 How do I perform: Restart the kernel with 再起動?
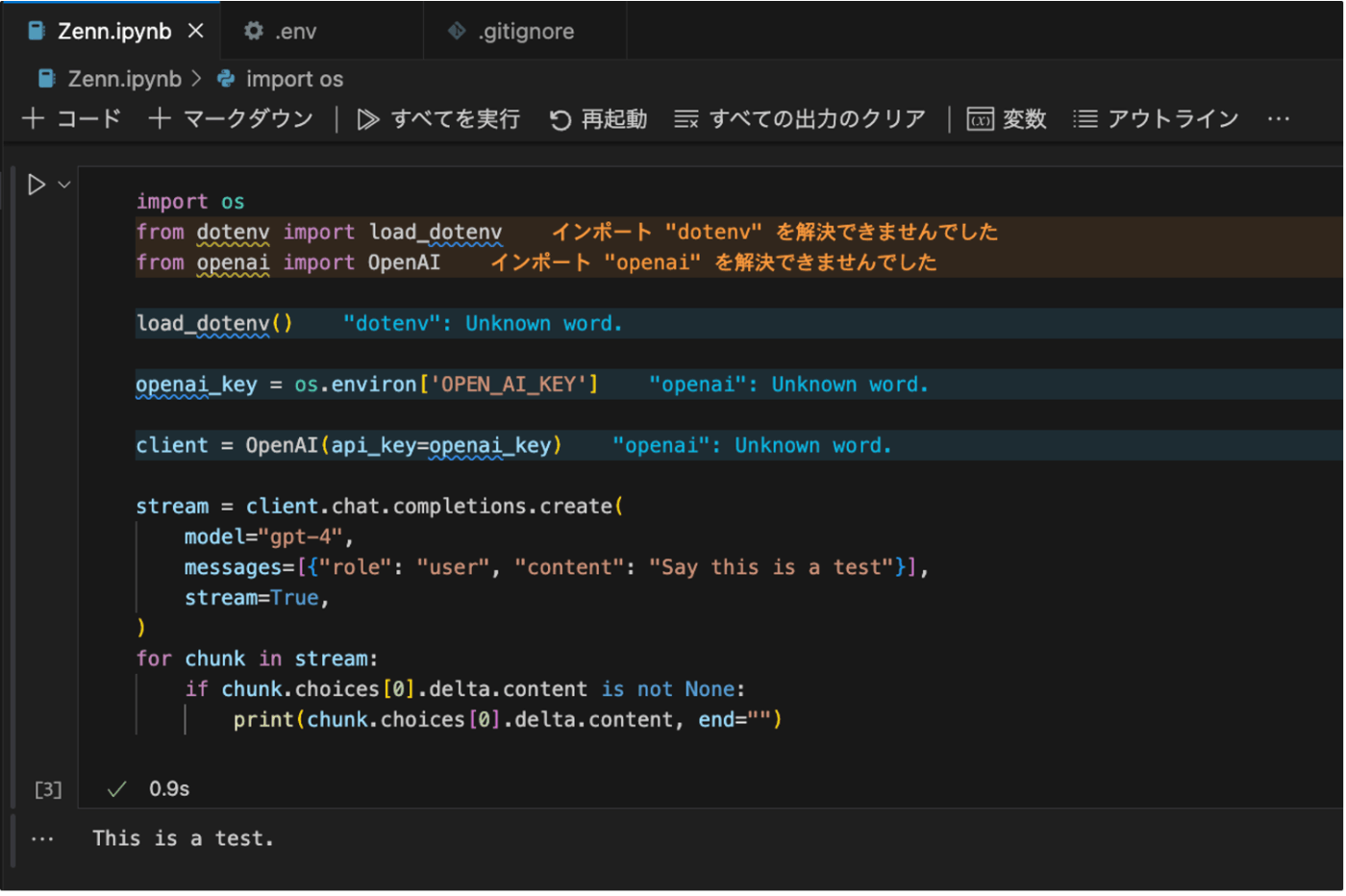pyautogui.click(x=598, y=118)
